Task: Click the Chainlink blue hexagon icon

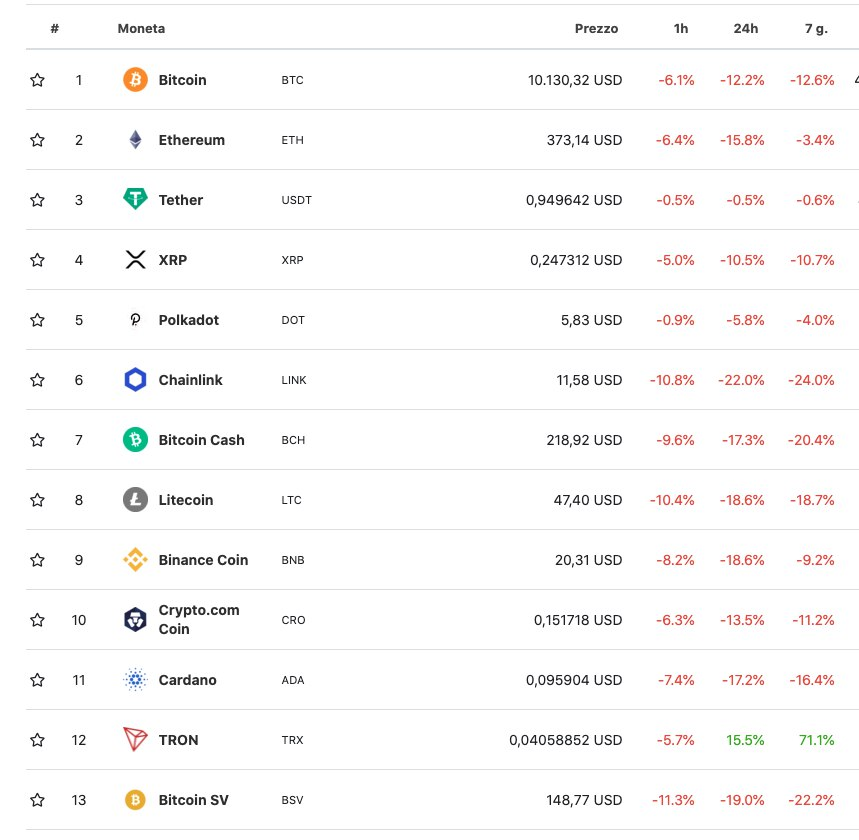Action: click(135, 380)
